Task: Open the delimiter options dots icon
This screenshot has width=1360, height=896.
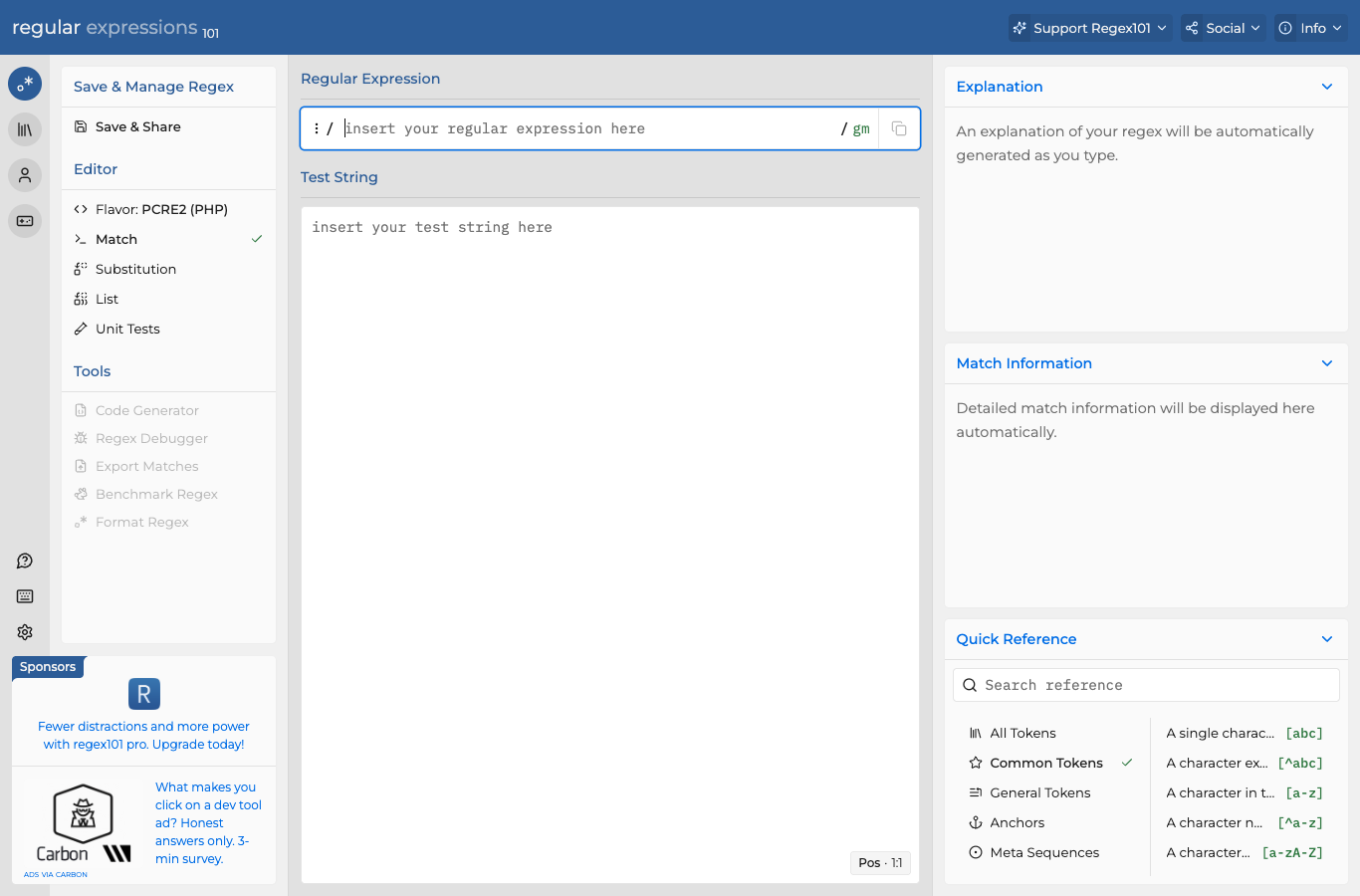Action: [316, 128]
